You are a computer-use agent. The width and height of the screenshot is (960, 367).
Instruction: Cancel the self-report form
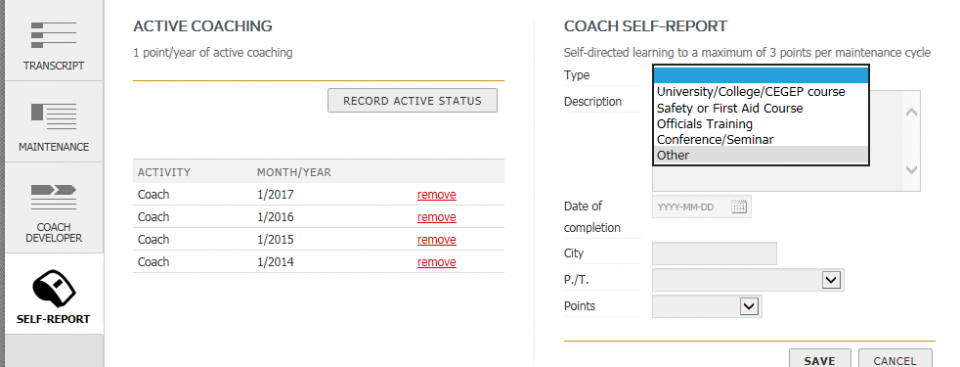tap(895, 361)
